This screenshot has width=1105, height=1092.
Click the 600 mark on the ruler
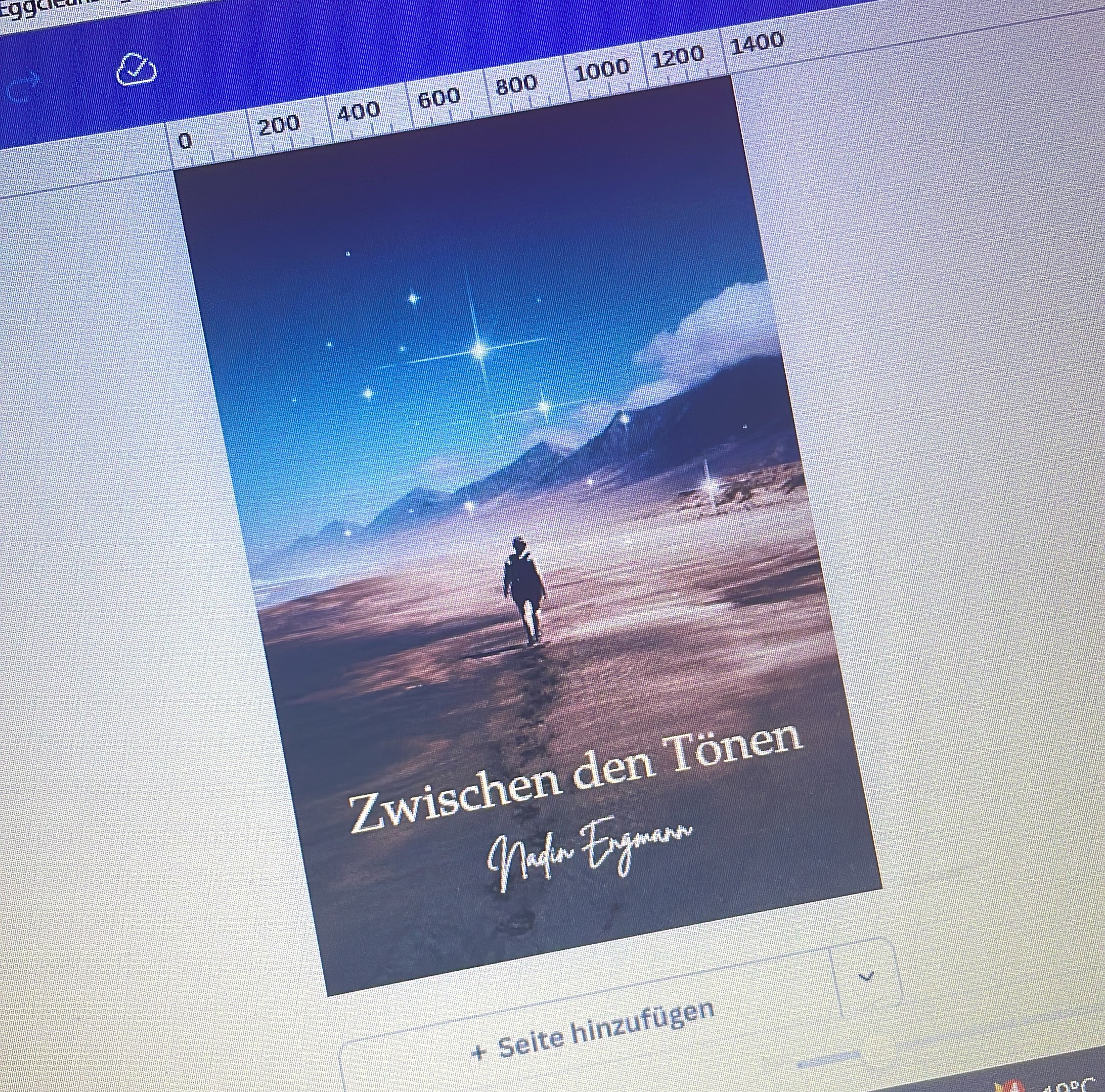tap(439, 98)
